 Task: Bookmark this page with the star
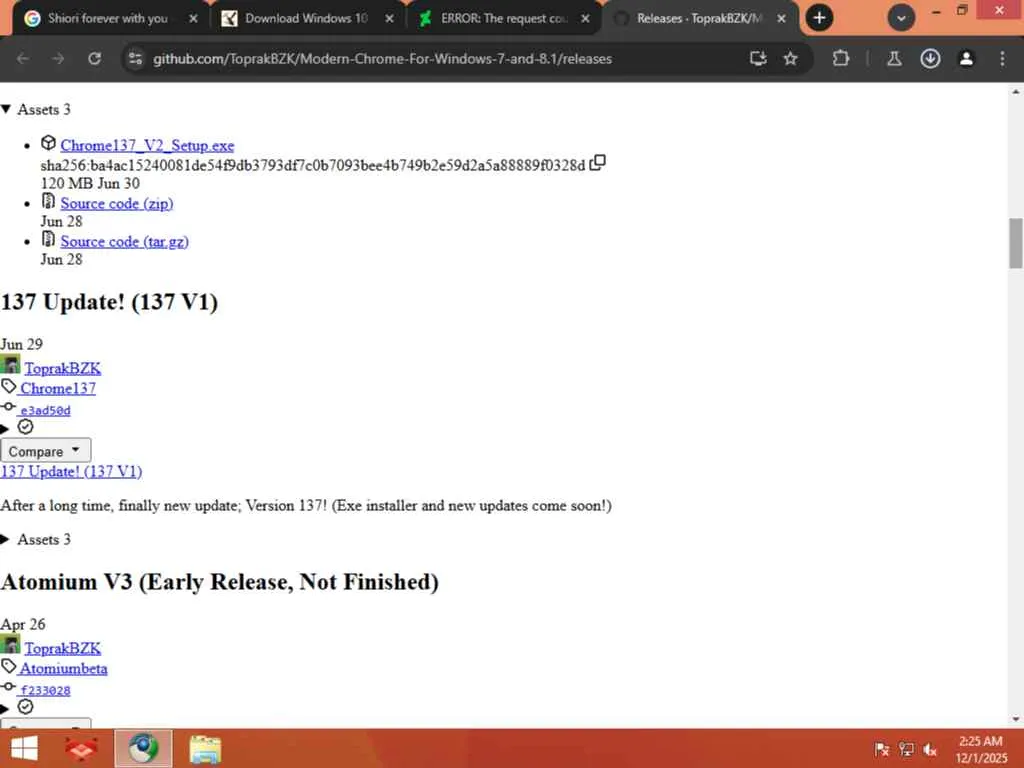(x=790, y=59)
